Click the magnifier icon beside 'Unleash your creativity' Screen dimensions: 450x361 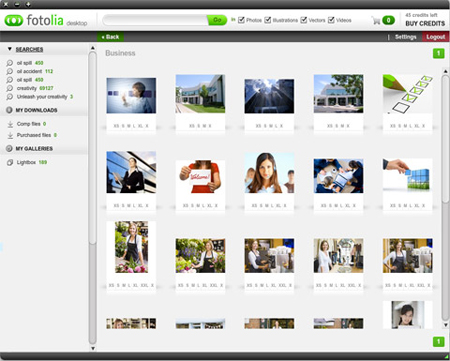pyautogui.click(x=10, y=97)
